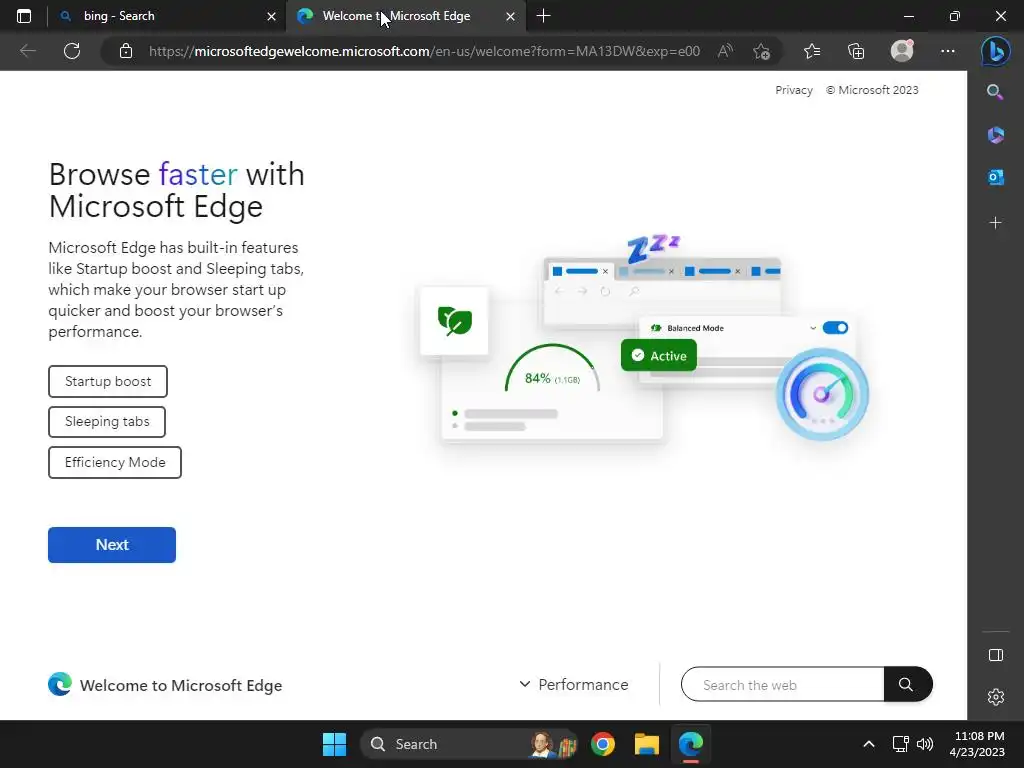Close the bing - Search tab

[x=272, y=16]
